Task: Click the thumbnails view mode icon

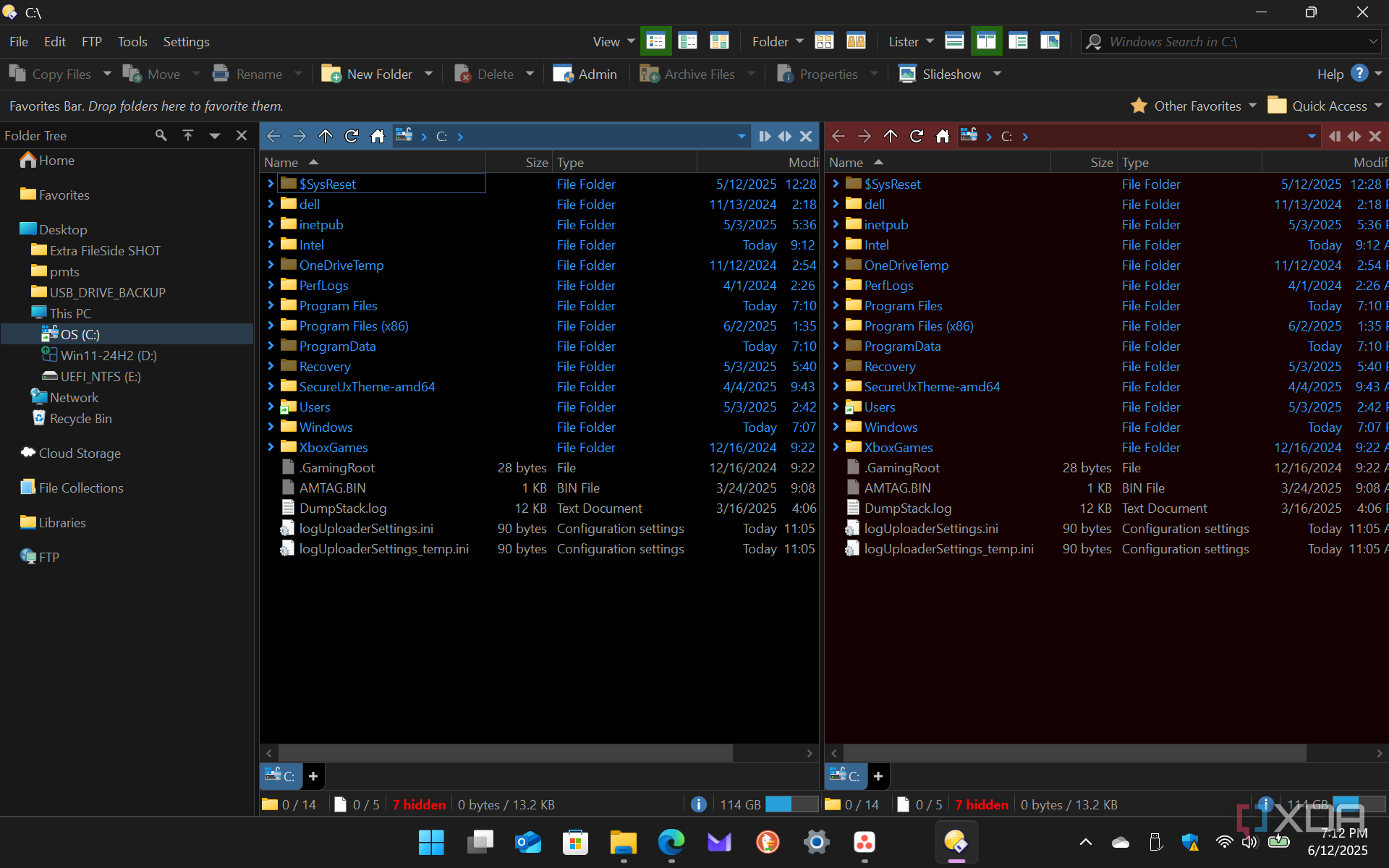Action: pos(719,41)
